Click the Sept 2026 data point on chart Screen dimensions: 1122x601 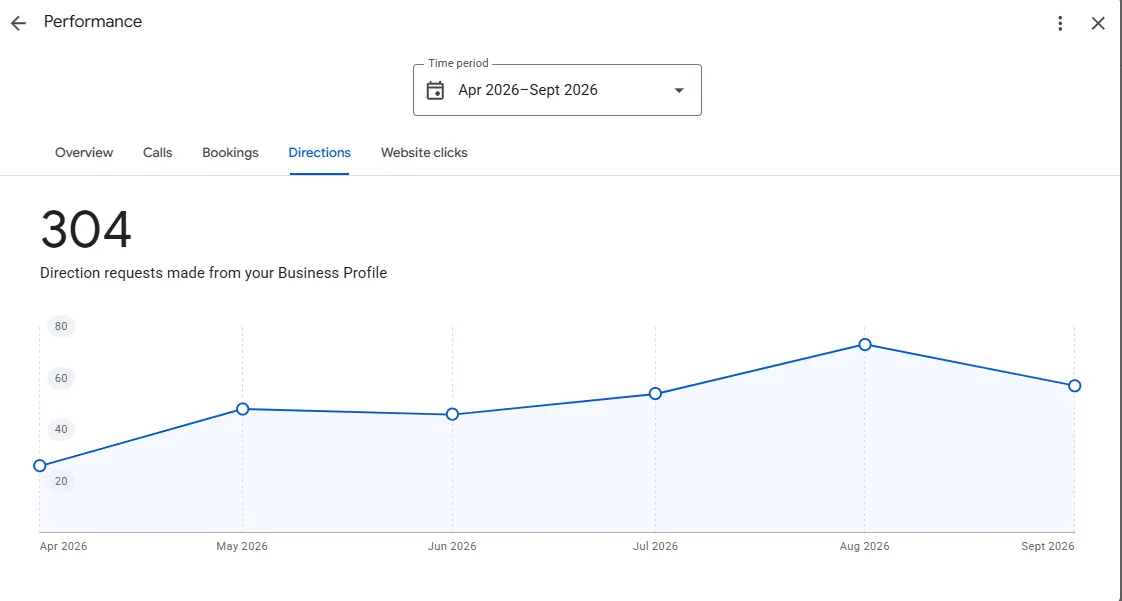click(x=1075, y=386)
